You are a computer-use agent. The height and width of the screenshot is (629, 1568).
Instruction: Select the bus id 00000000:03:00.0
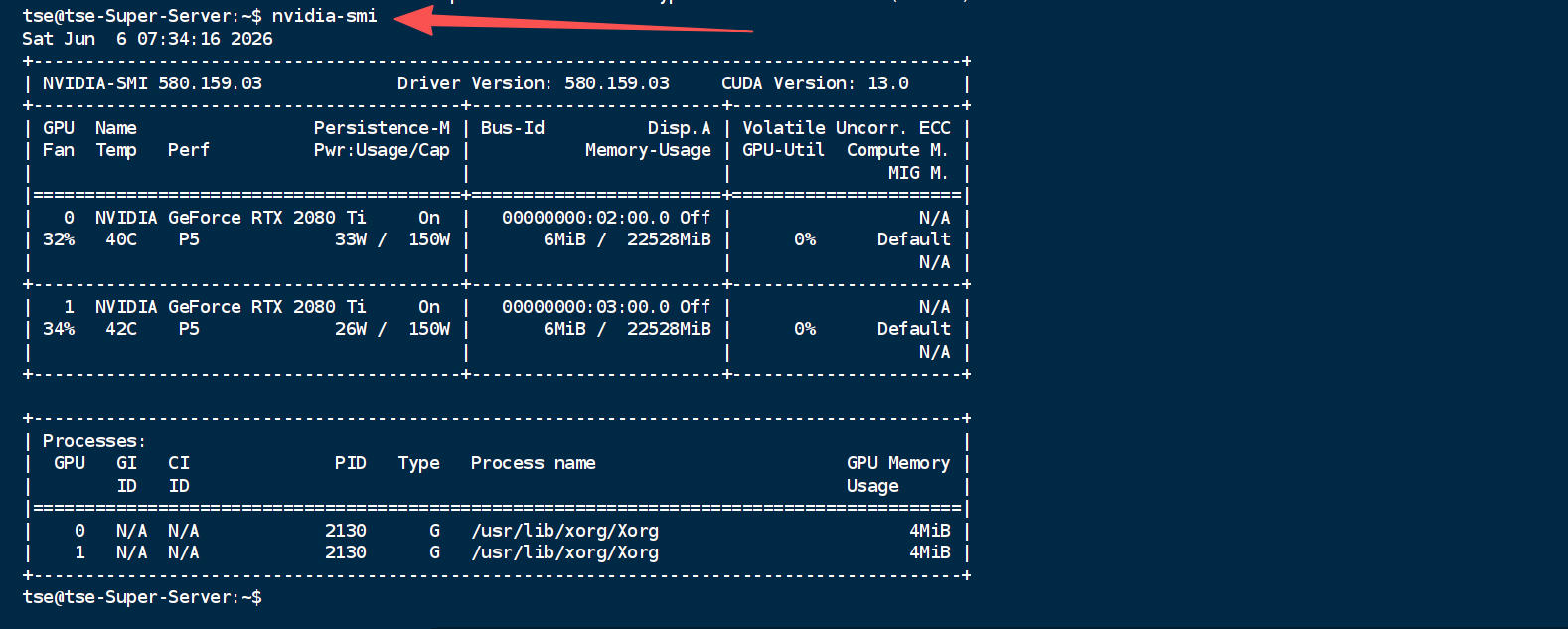pyautogui.click(x=585, y=307)
